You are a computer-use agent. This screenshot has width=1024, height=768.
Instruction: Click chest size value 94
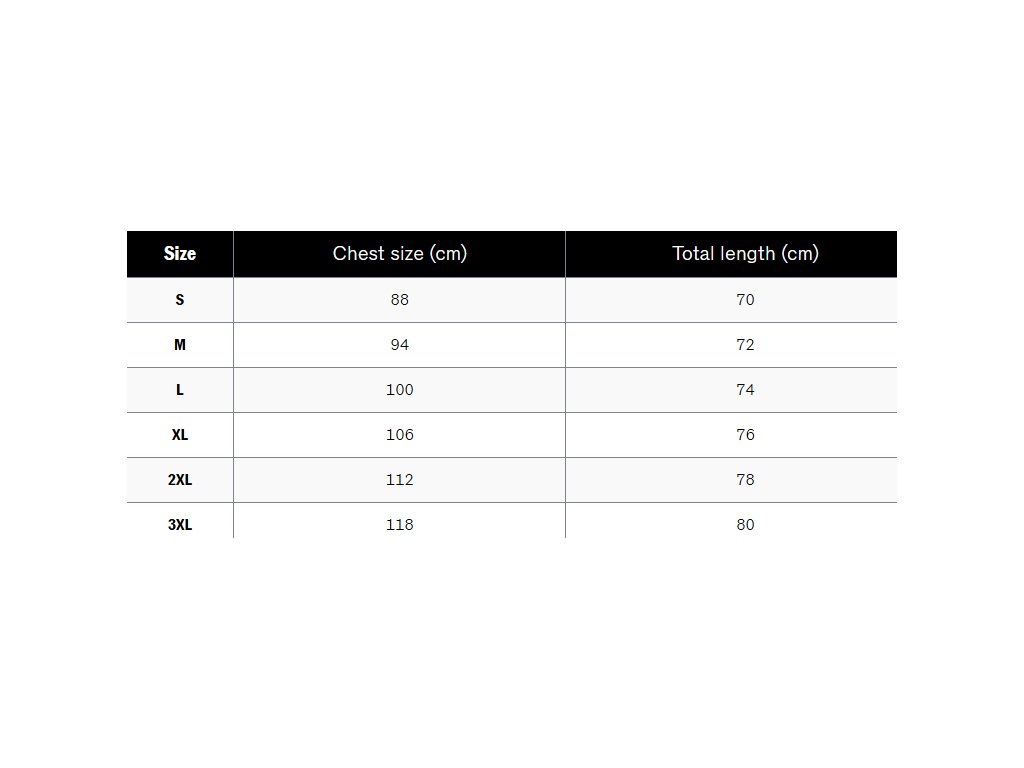400,345
